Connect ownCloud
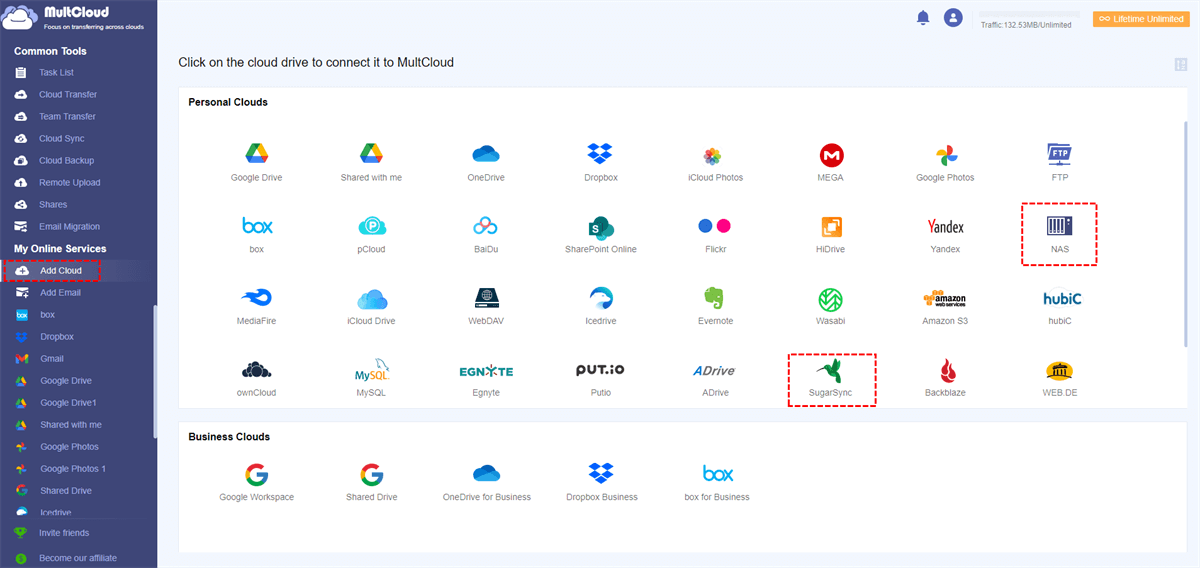Image resolution: width=1200 pixels, height=568 pixels. click(257, 370)
